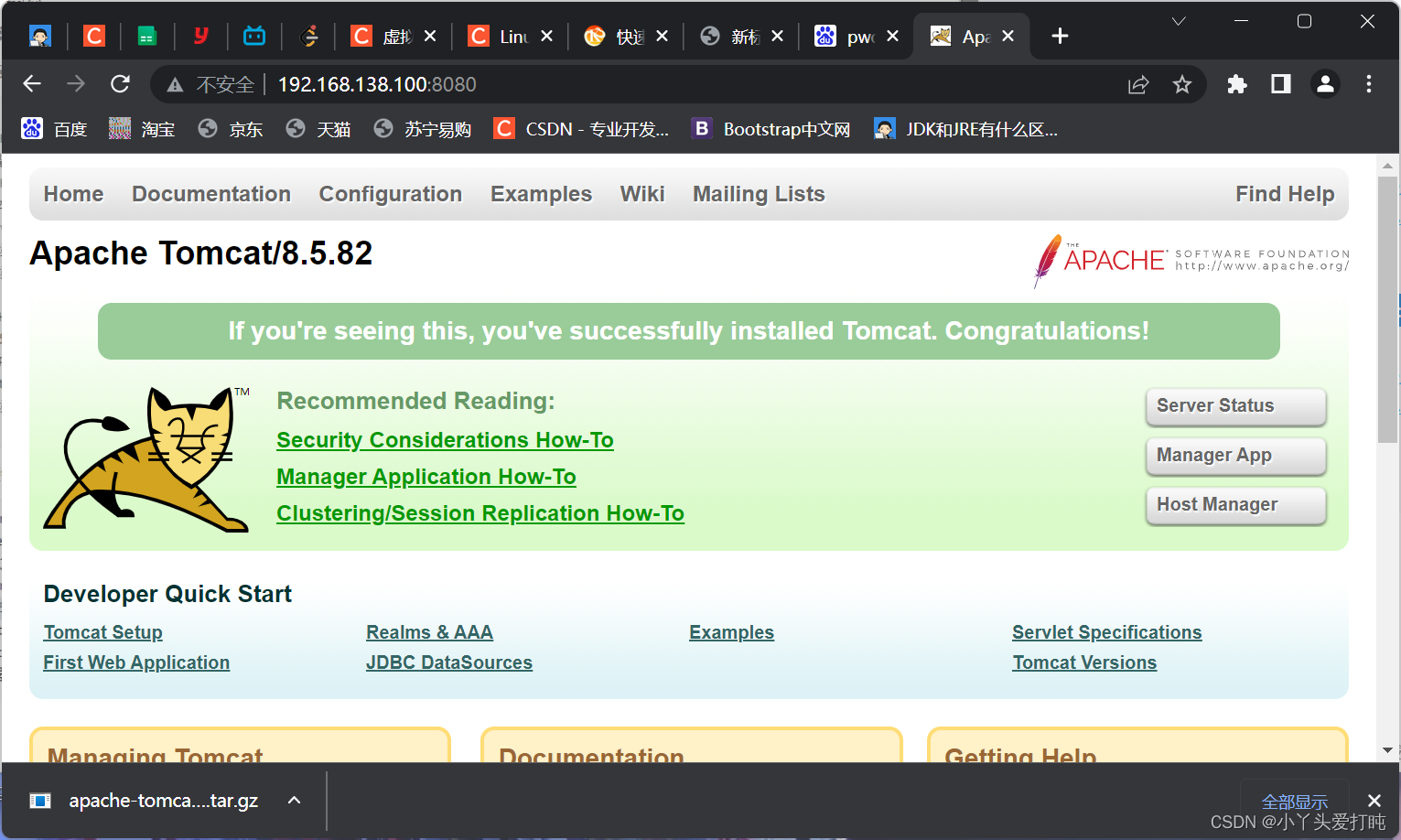Click the Host Manager button
This screenshot has height=840, width=1401.
(1235, 505)
